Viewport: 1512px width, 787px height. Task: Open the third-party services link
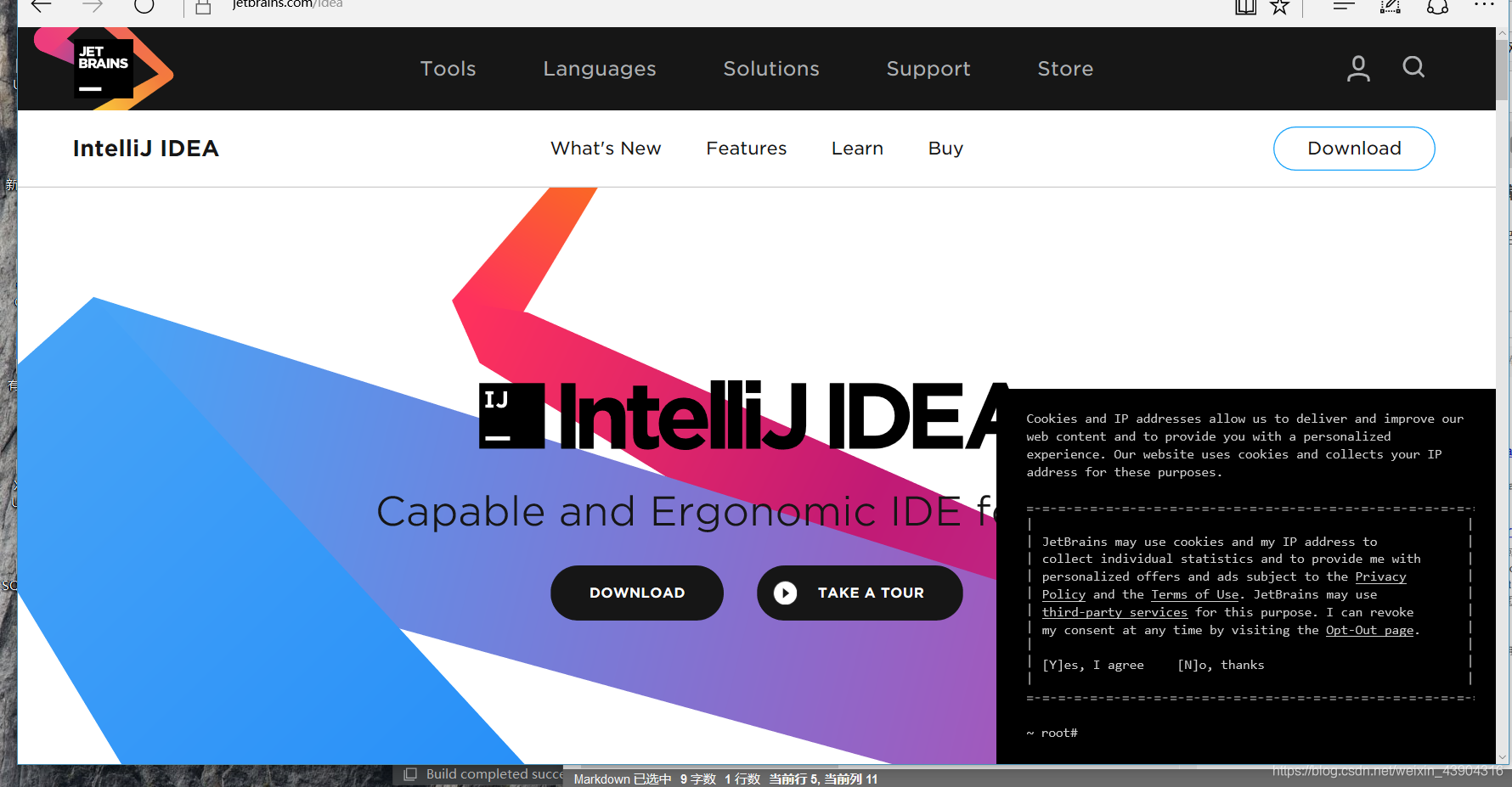click(x=1114, y=613)
